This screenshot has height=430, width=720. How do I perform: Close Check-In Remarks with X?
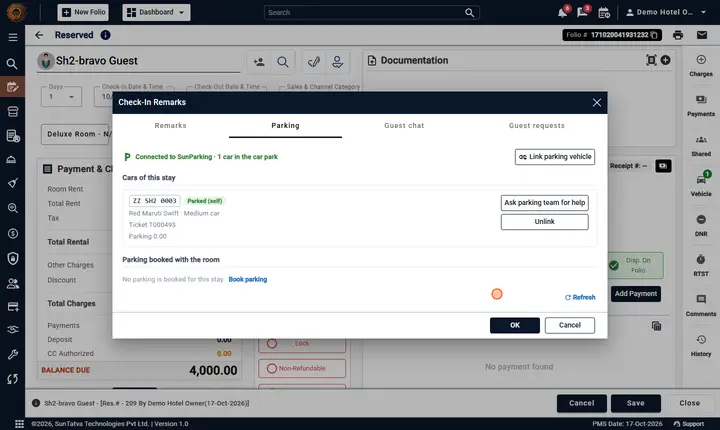pos(596,102)
